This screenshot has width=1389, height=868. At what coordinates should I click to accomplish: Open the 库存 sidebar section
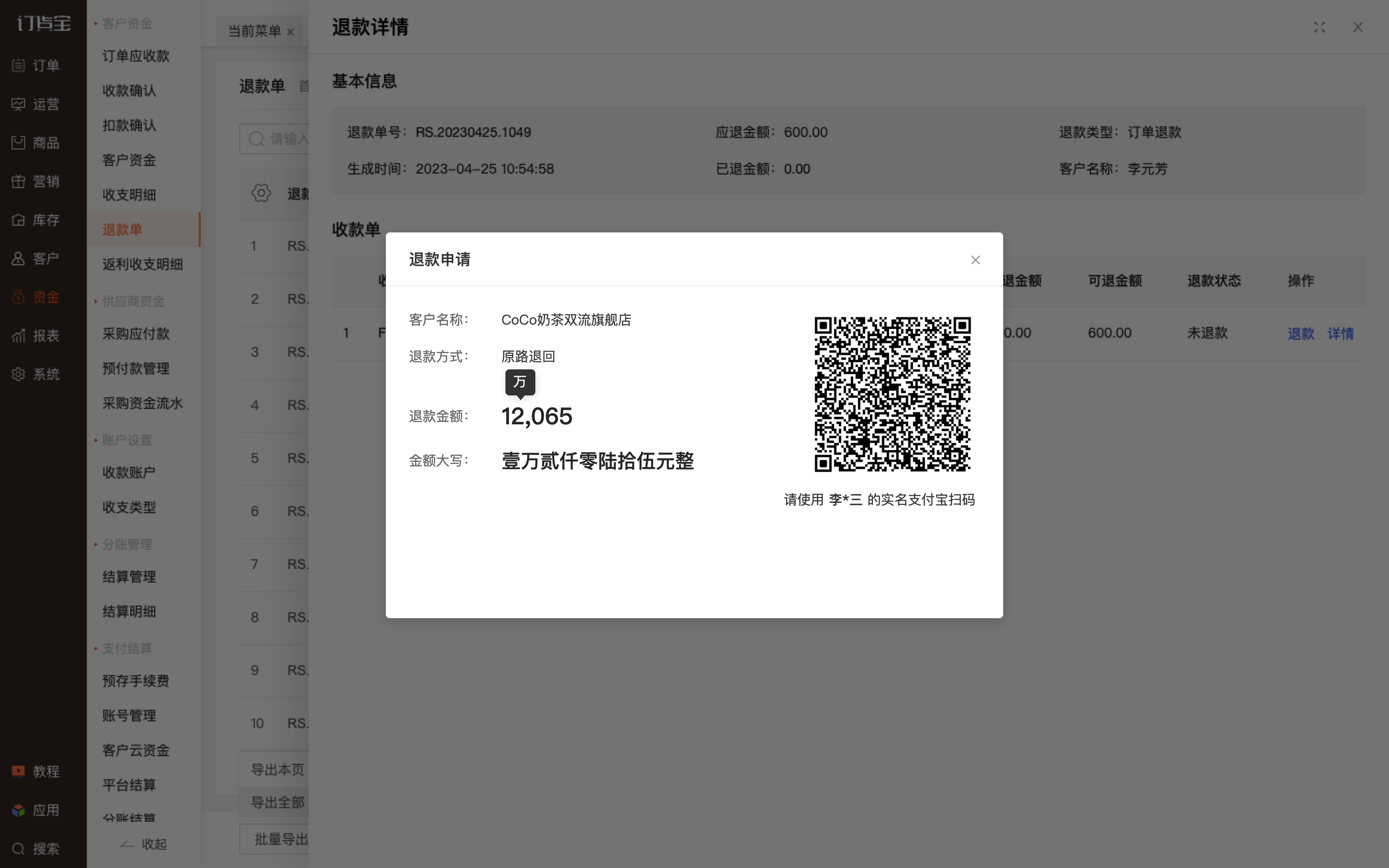(36, 220)
